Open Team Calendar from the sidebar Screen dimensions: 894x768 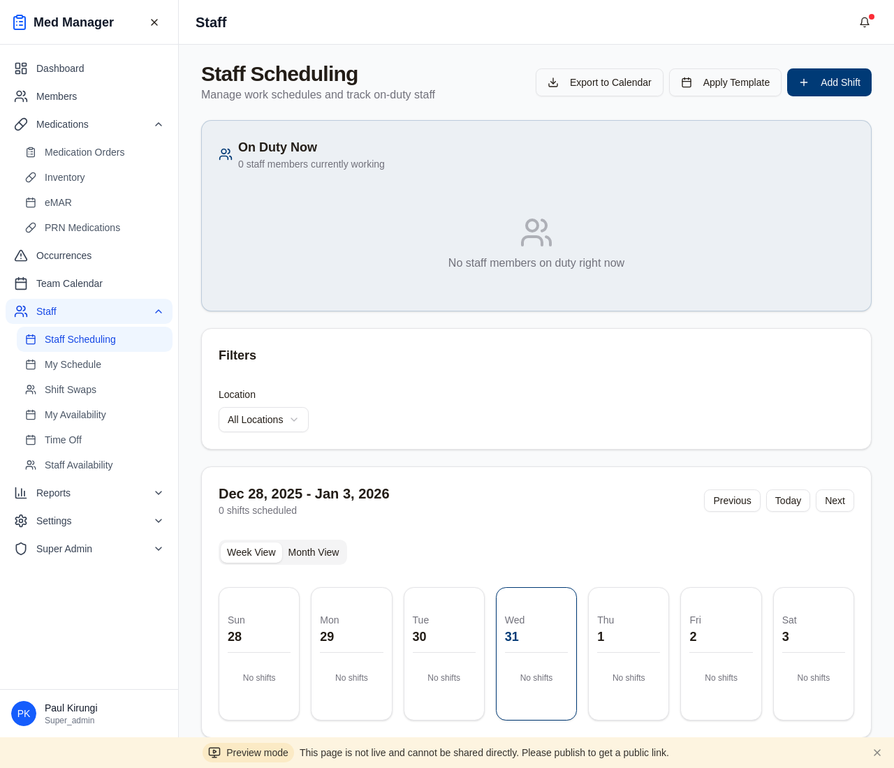68,283
